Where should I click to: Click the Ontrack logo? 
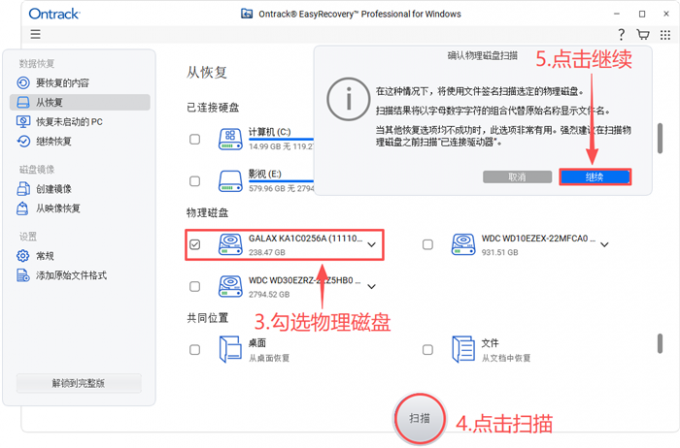click(54, 14)
